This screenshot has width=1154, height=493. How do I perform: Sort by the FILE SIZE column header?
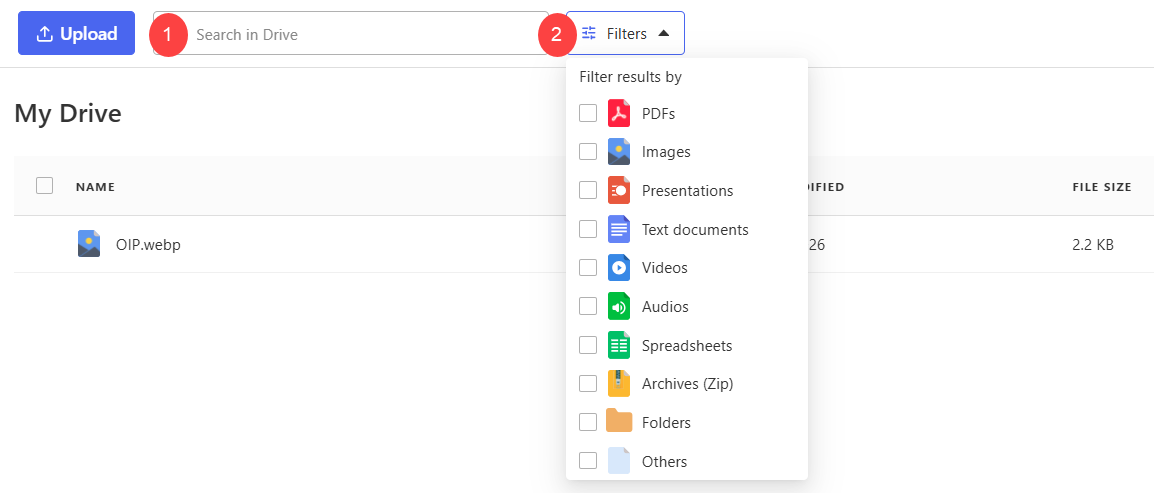click(x=1102, y=187)
